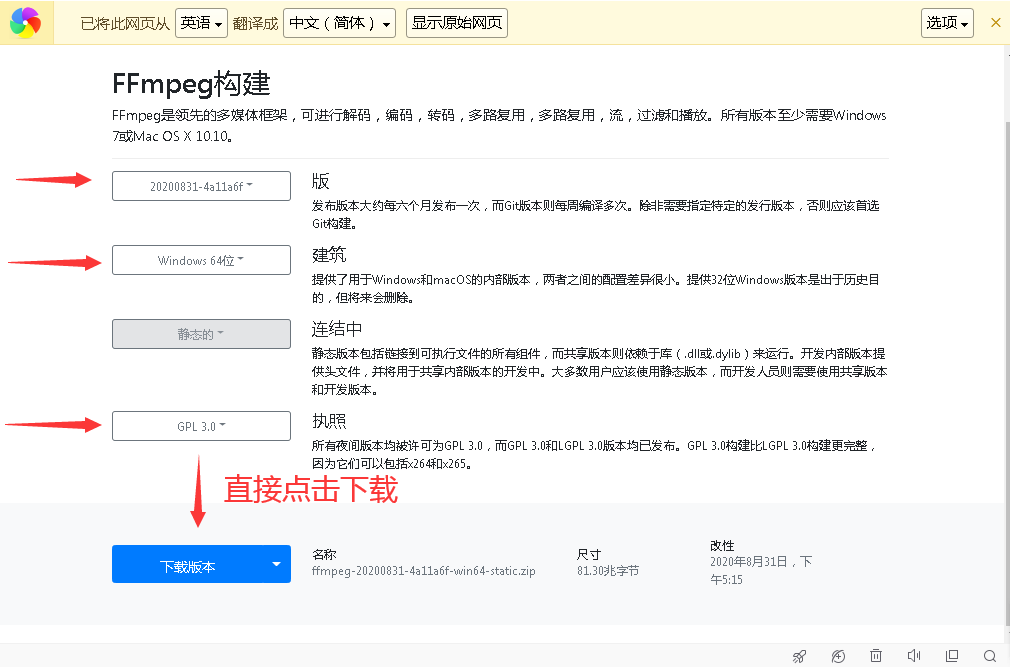Open the 中文（简体）target language dropdown
This screenshot has width=1010, height=667.
(x=339, y=23)
